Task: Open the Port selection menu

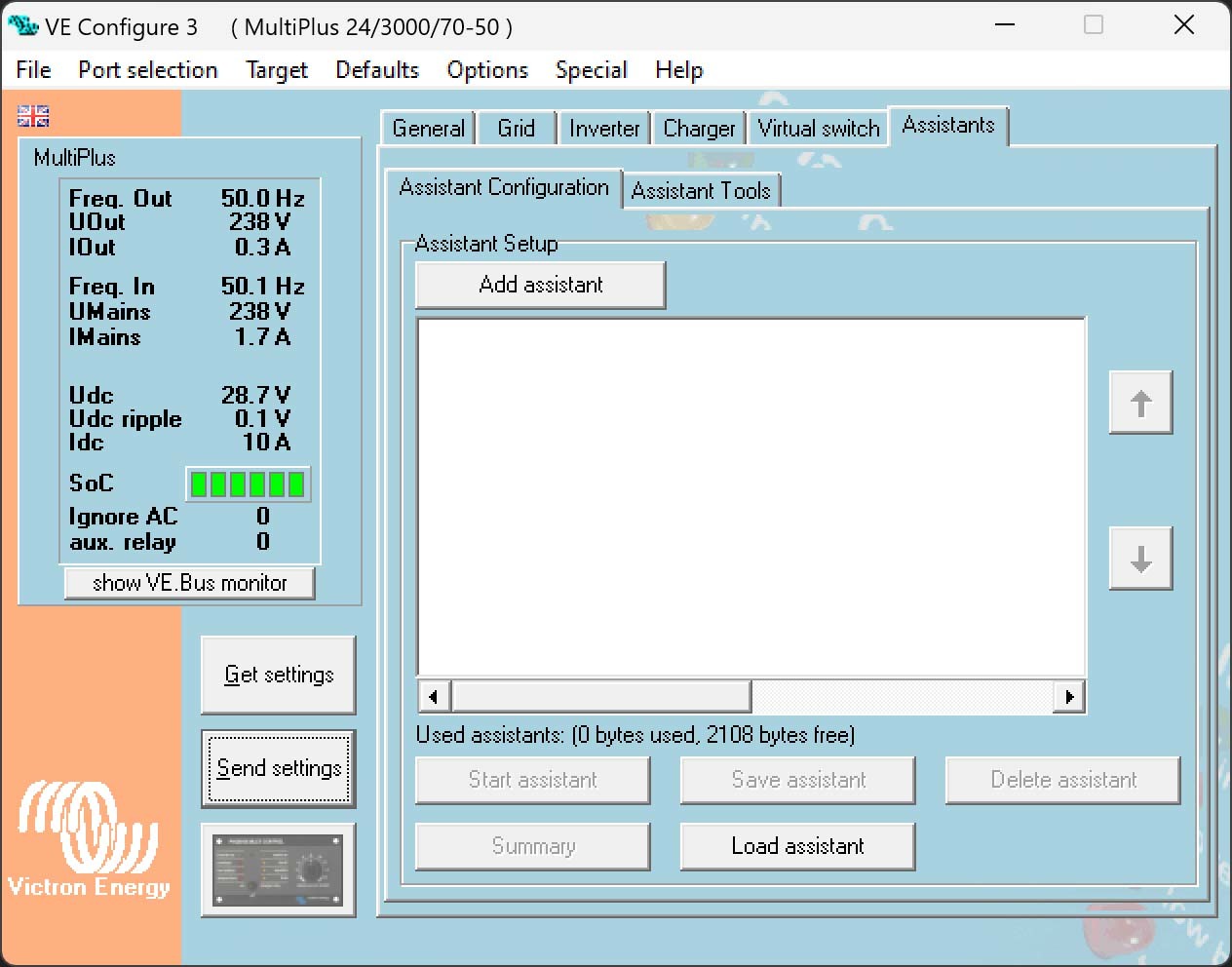Action: point(148,70)
